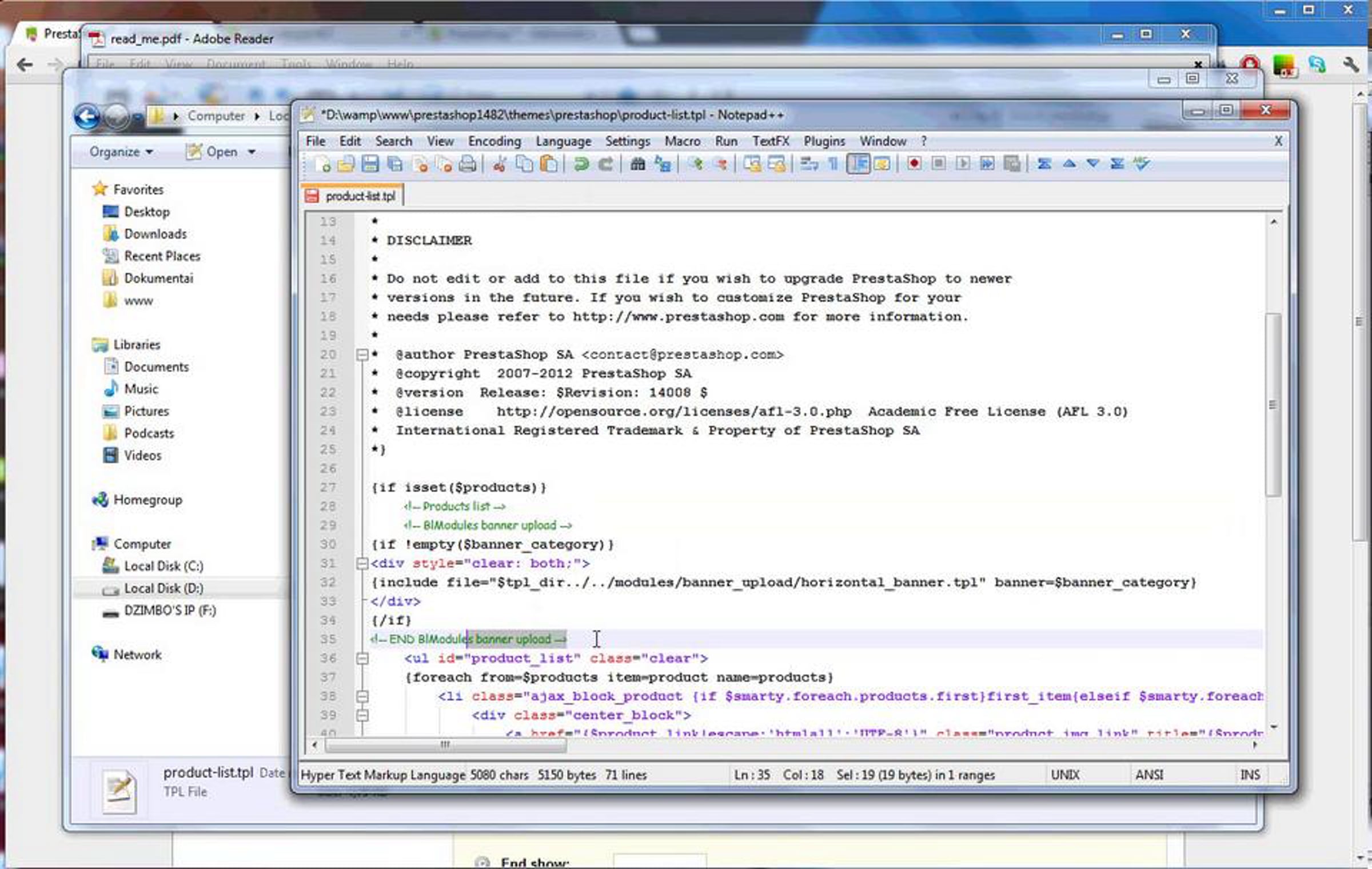Paste using the clipboard toolbar icon
1372x869 pixels.
[x=549, y=165]
